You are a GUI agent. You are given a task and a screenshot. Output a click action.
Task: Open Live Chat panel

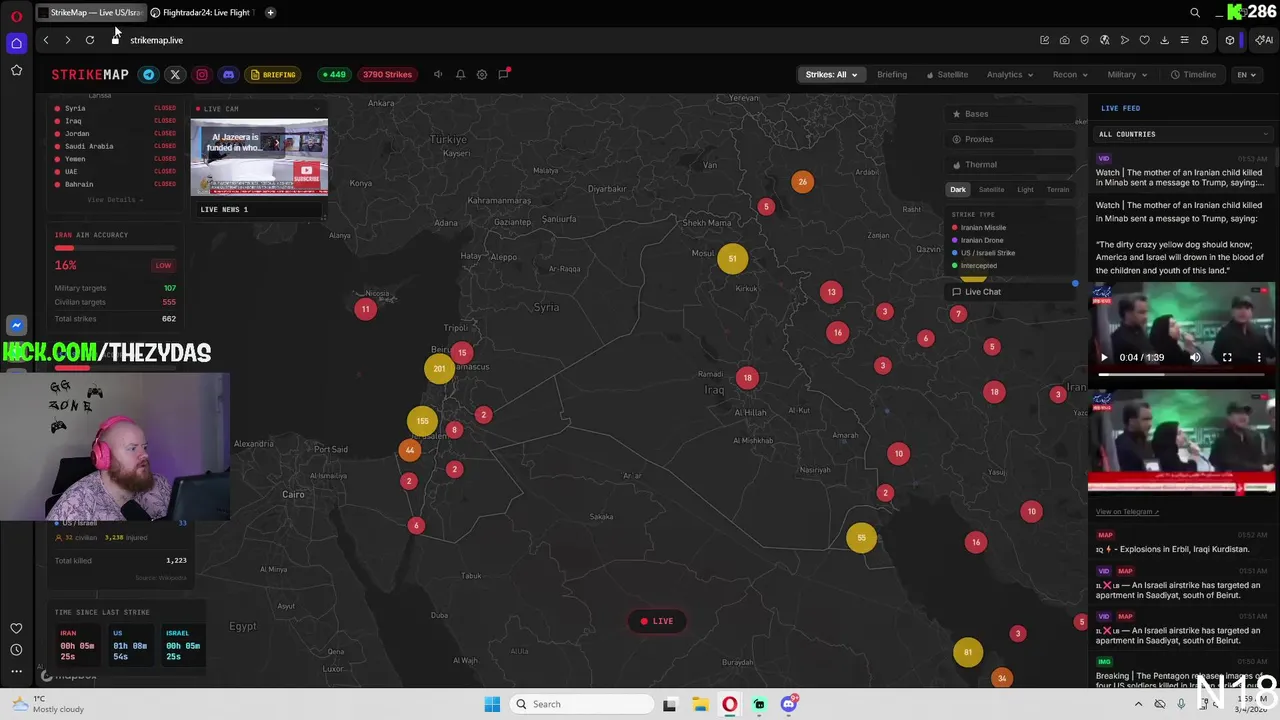[x=1010, y=292]
